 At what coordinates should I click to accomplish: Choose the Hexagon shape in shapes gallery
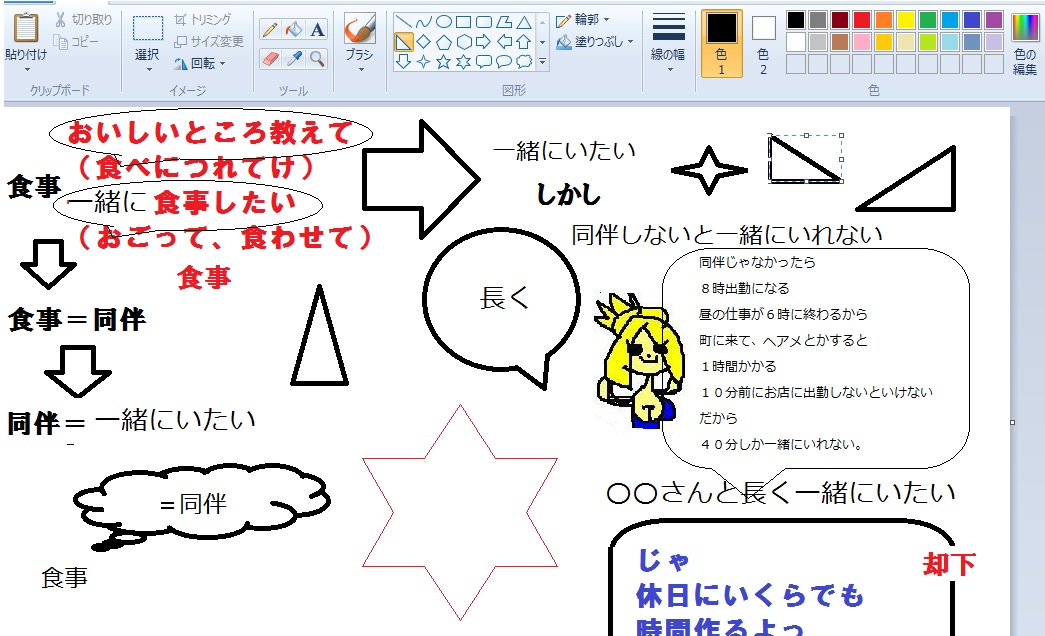(x=464, y=42)
